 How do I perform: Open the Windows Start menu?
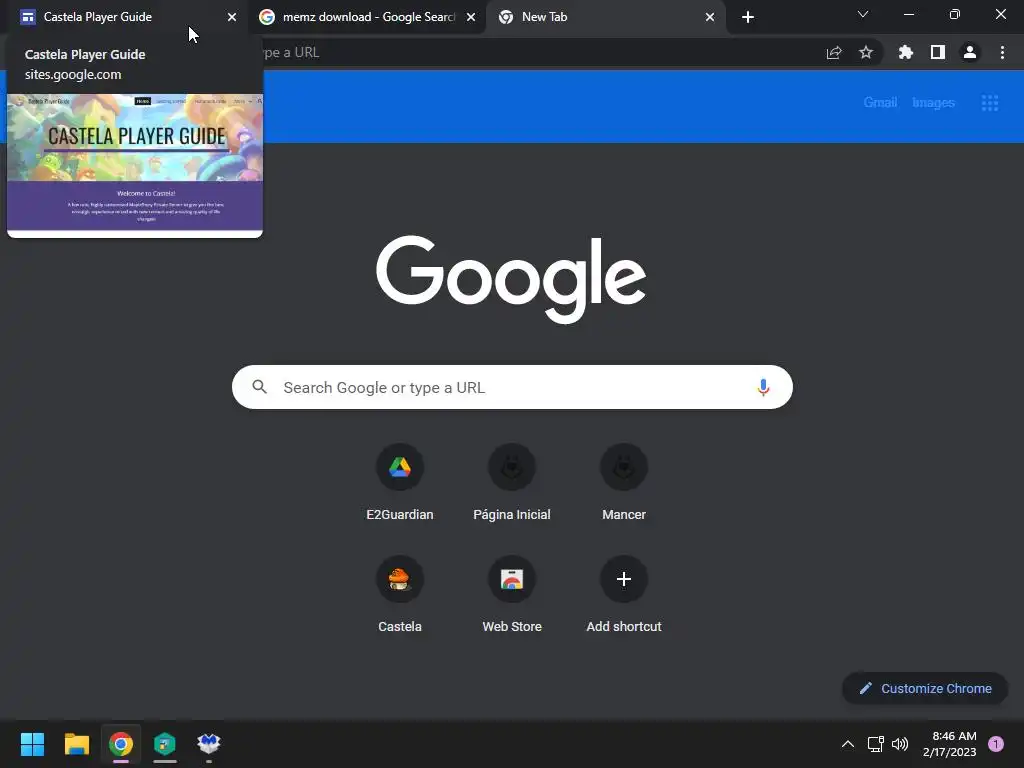point(32,744)
